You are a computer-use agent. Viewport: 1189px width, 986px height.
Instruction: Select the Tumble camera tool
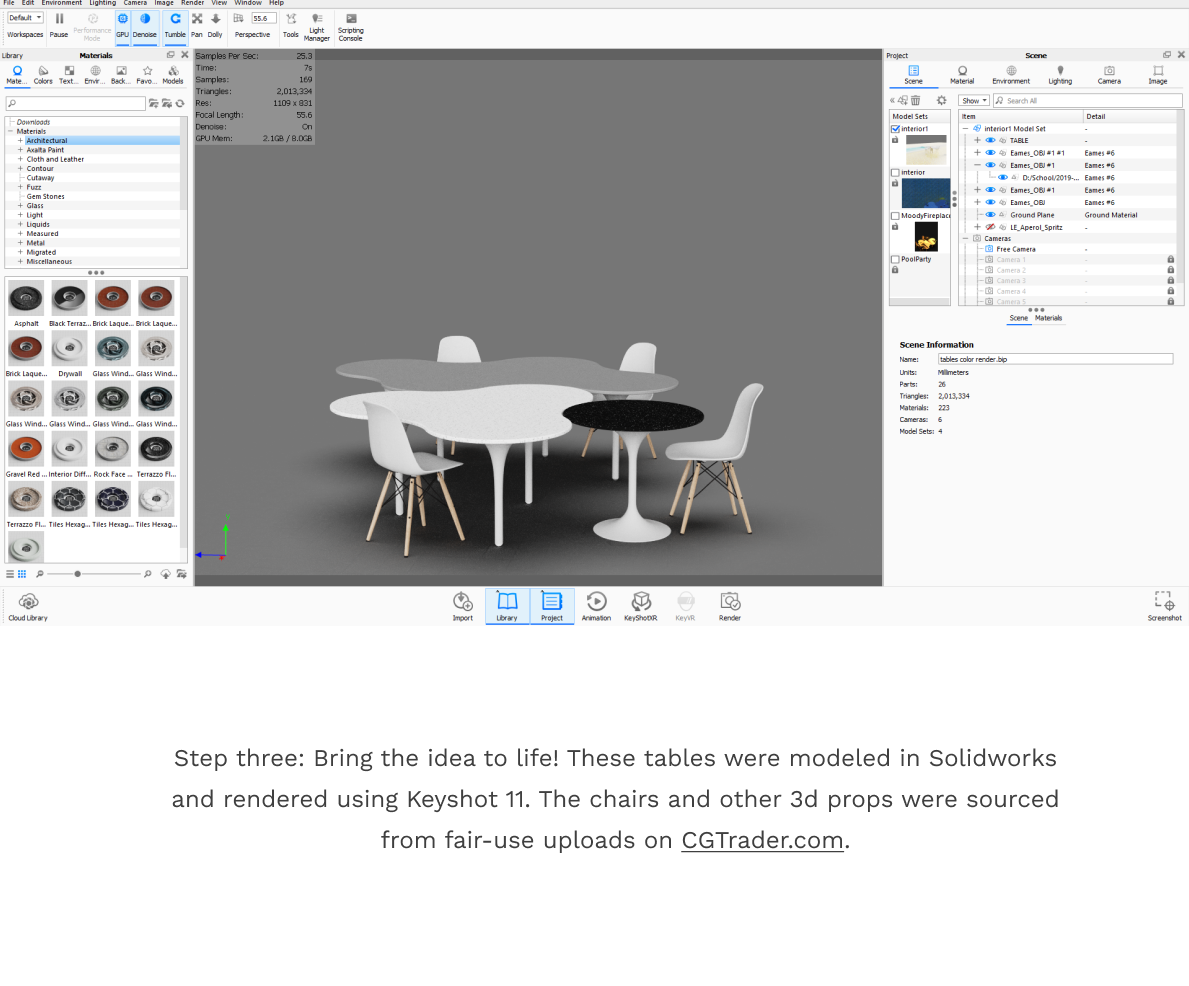pos(175,26)
